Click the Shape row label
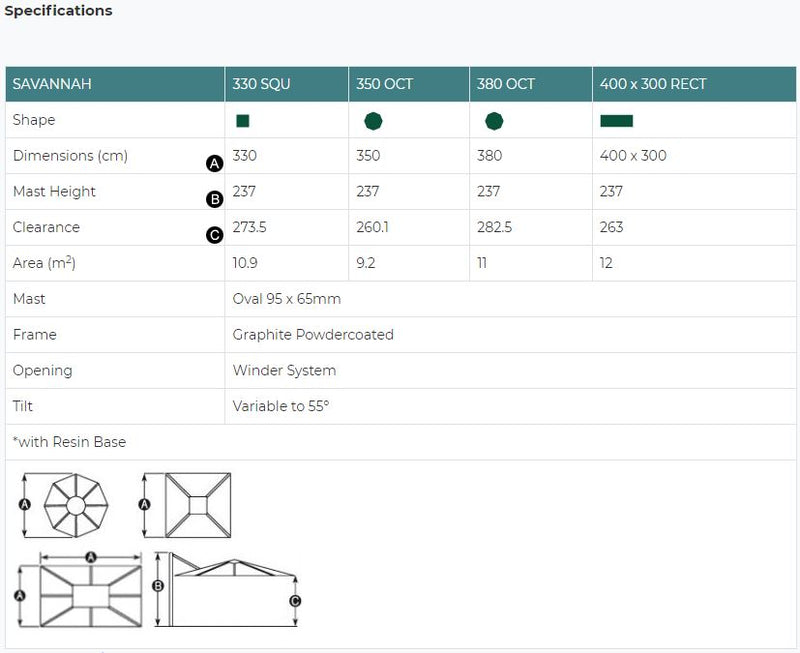The width and height of the screenshot is (800, 653). point(34,120)
